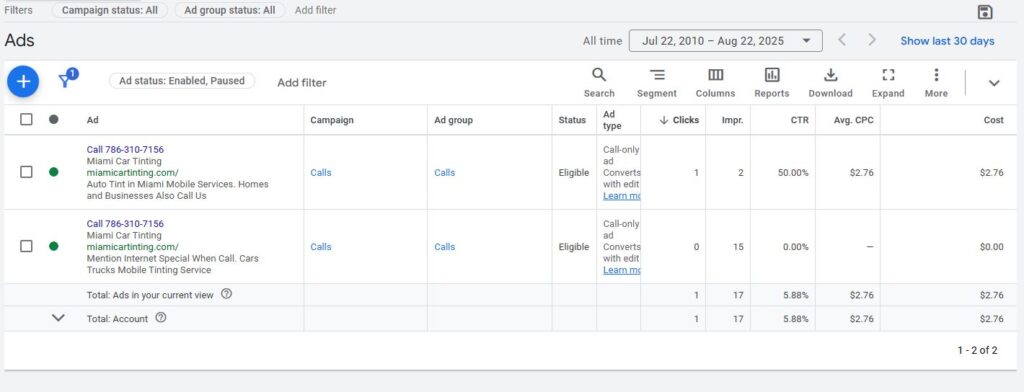This screenshot has width=1024, height=392.
Task: Open the date range dropdown
Action: 726,41
